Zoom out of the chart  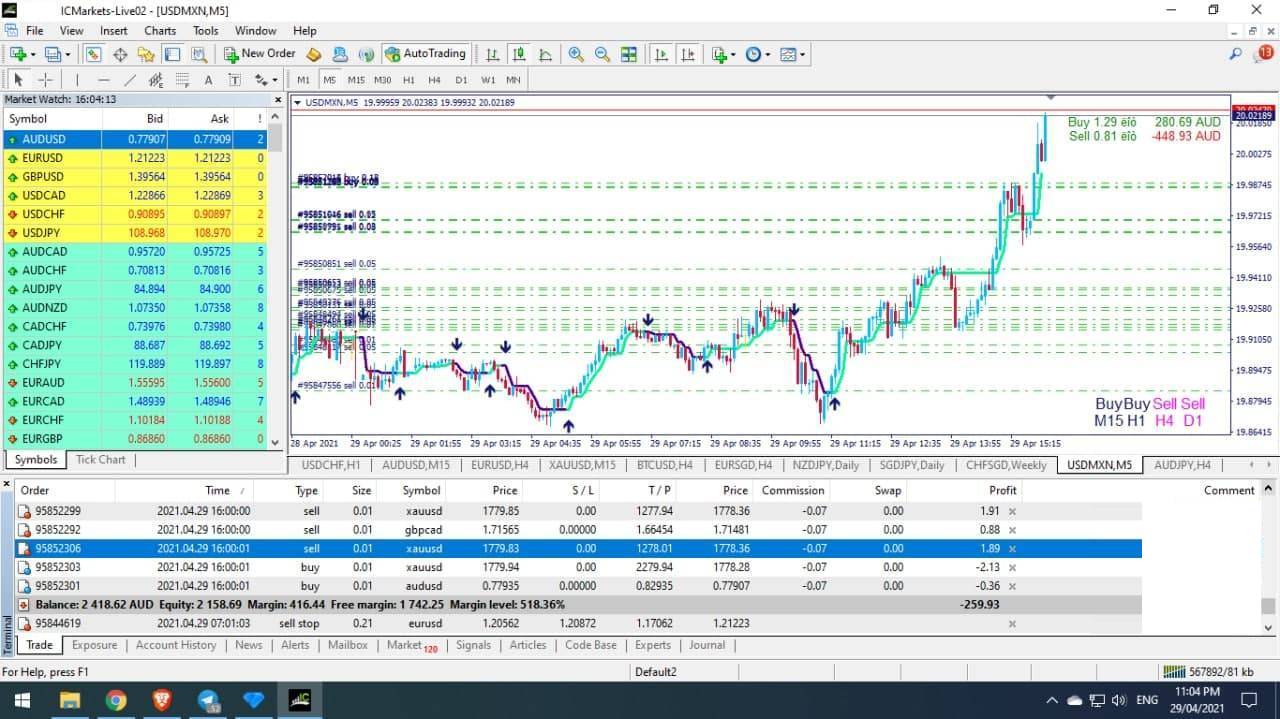point(602,54)
